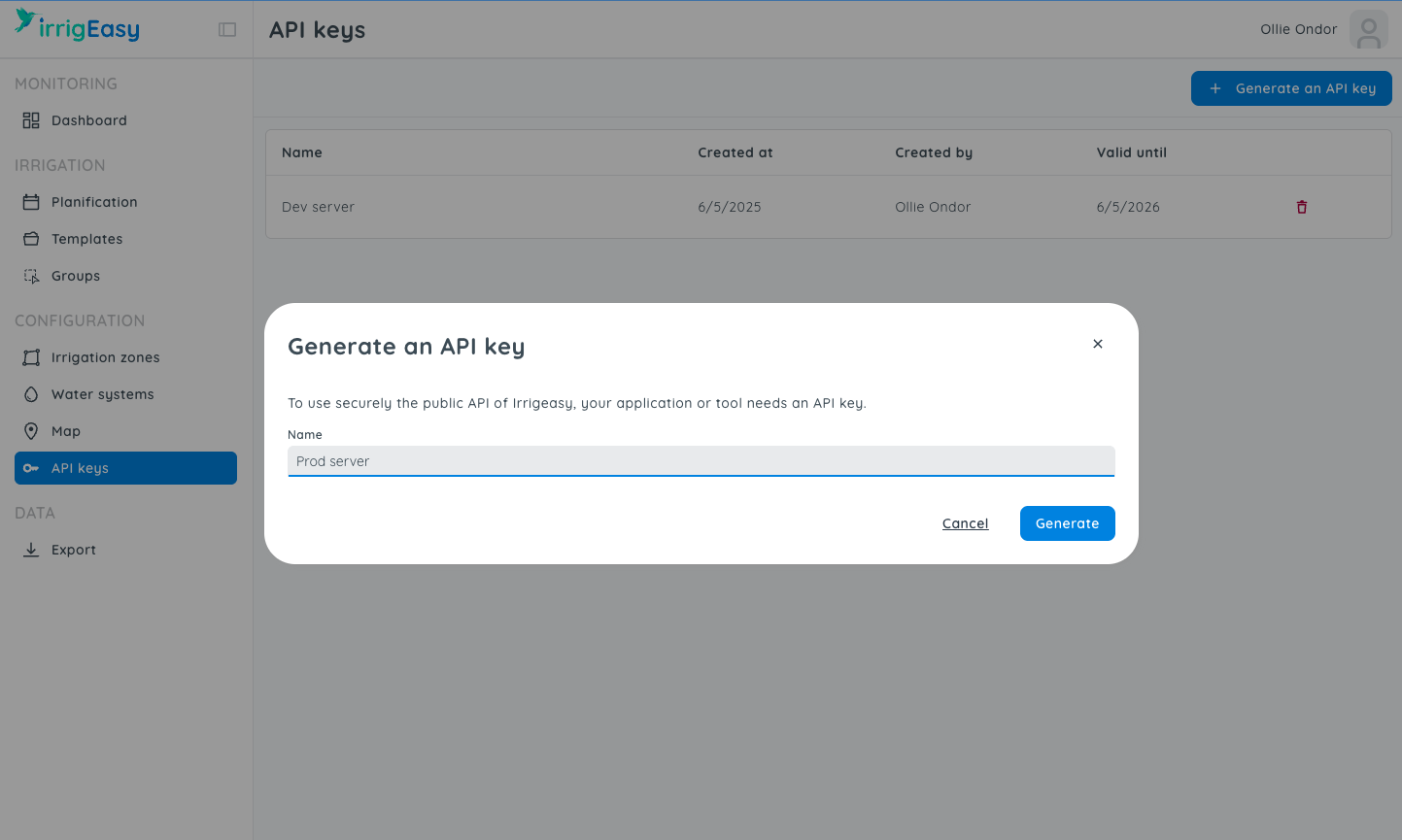Click the Map location pin icon

click(31, 430)
